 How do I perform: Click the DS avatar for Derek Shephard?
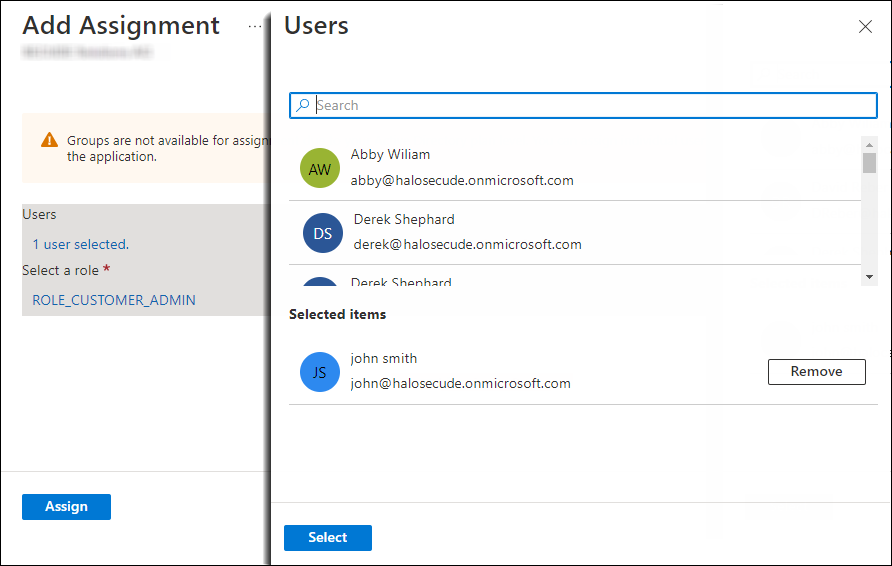(323, 233)
